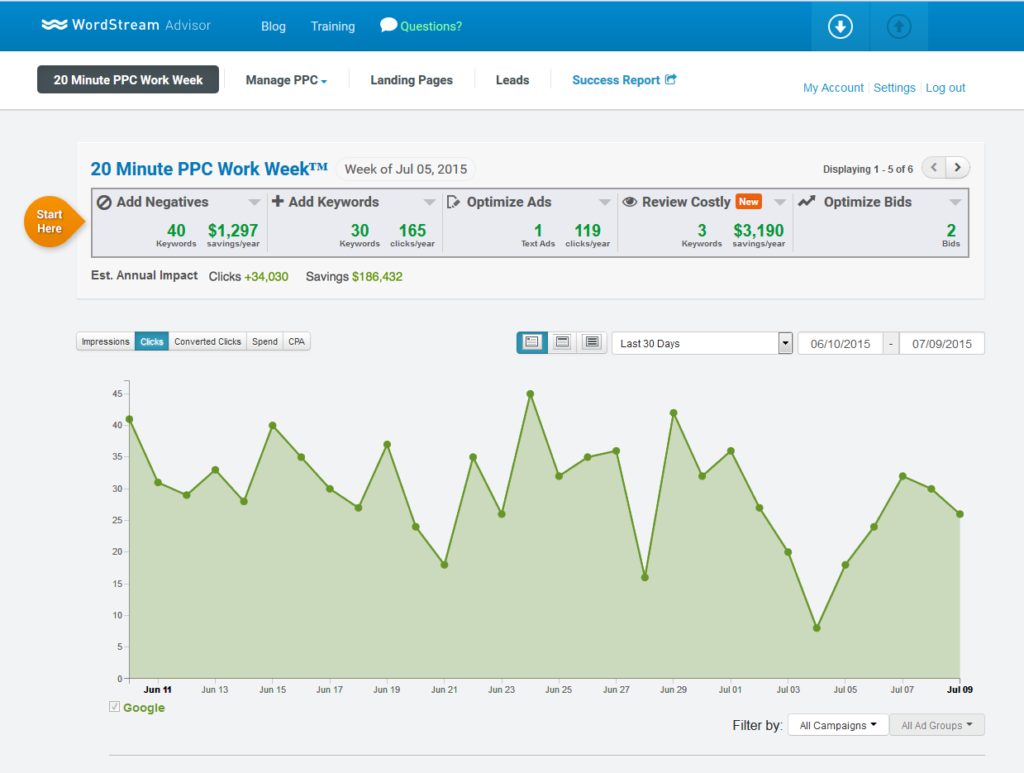
Task: Expand the Optimize Bids dropdown arrow
Action: [x=955, y=202]
